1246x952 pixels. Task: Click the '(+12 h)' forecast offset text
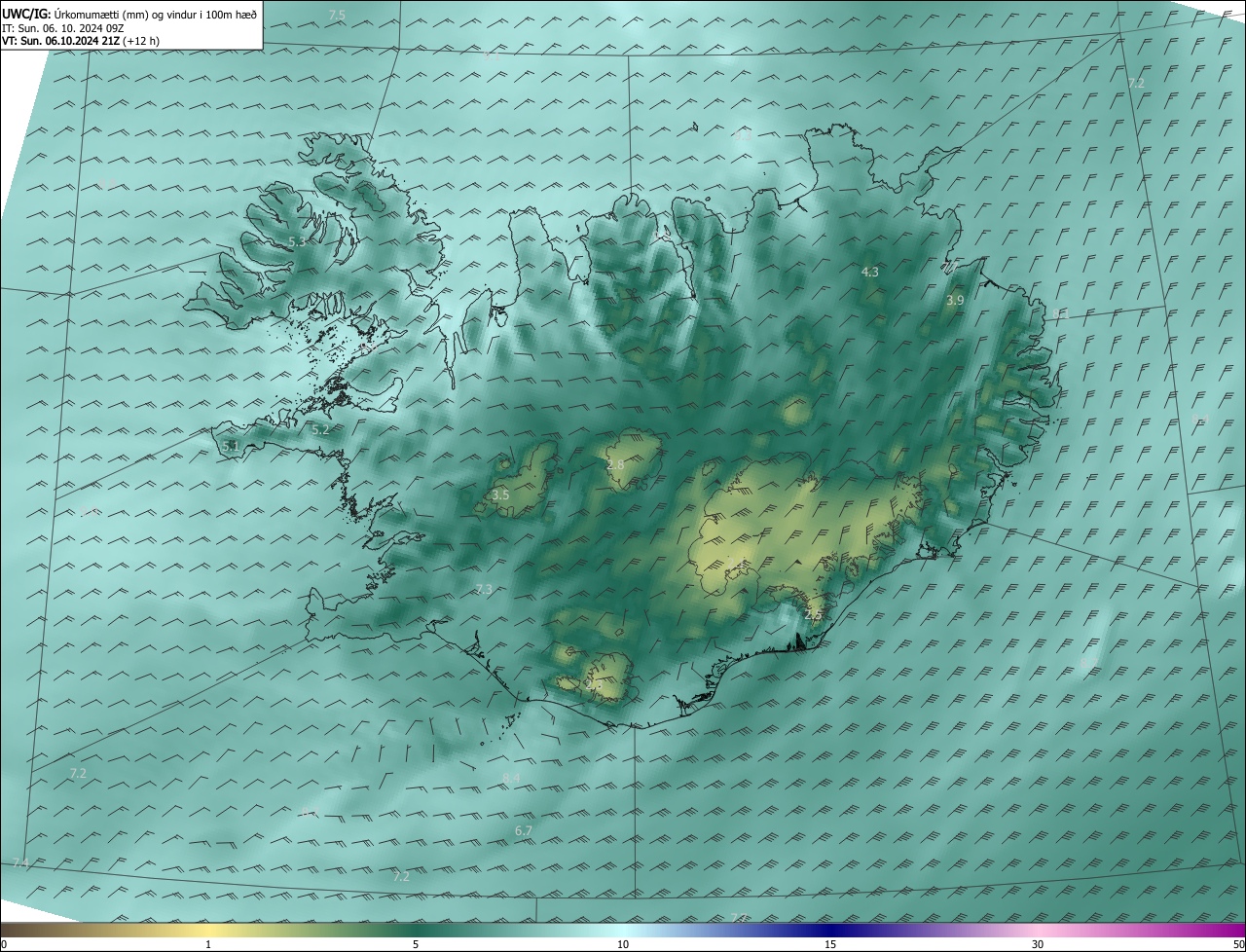(142, 41)
